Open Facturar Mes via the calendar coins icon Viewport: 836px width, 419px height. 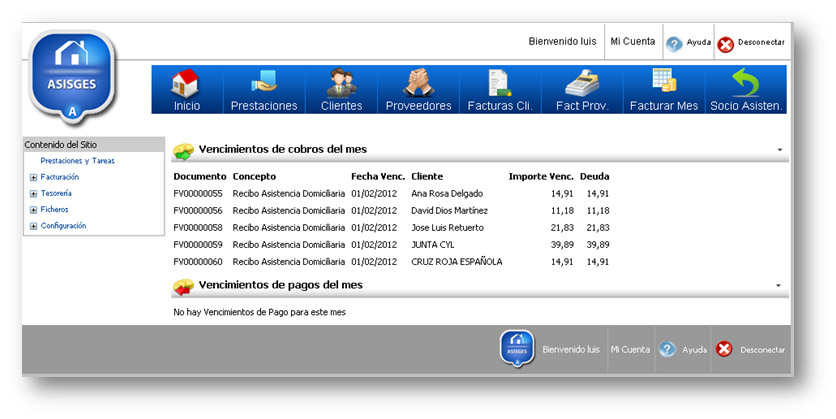(x=664, y=81)
